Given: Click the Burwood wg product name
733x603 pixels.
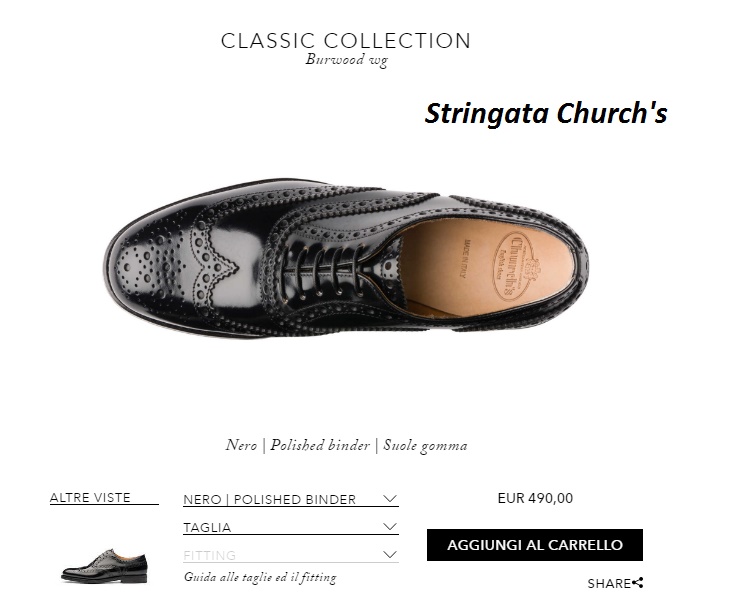Looking at the screenshot, I should pos(346,60).
